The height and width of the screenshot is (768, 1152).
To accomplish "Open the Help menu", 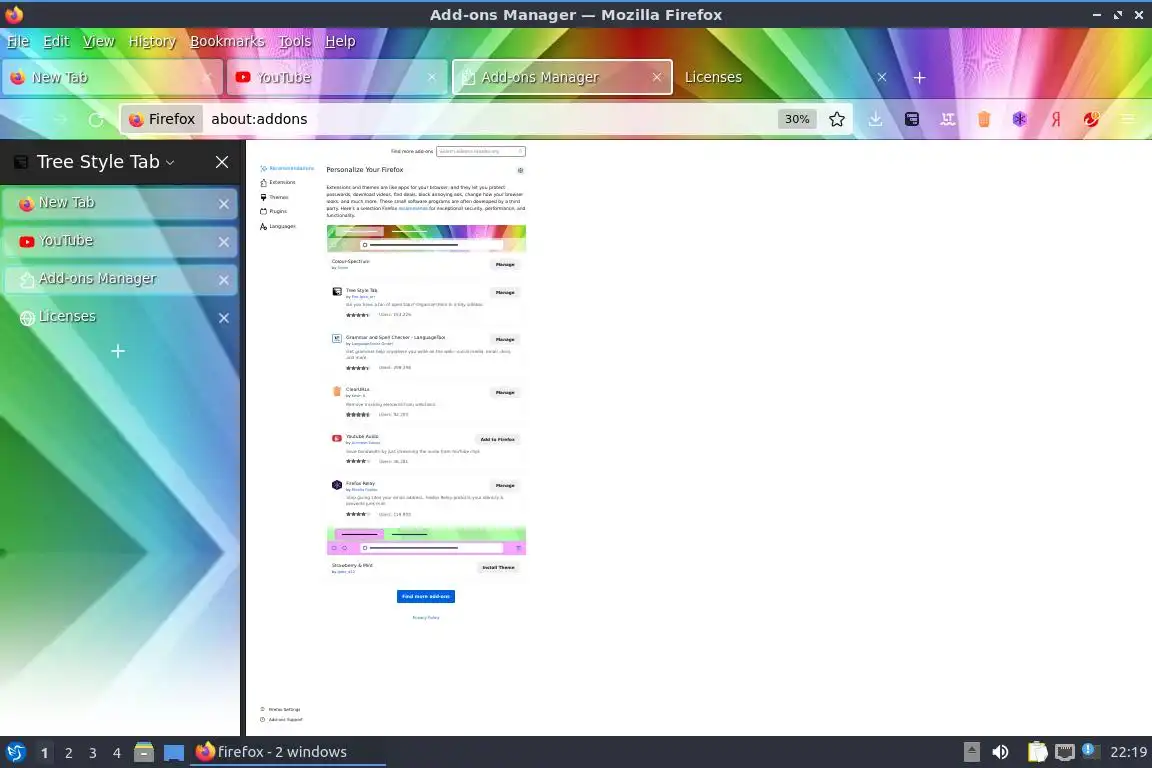I will 340,41.
